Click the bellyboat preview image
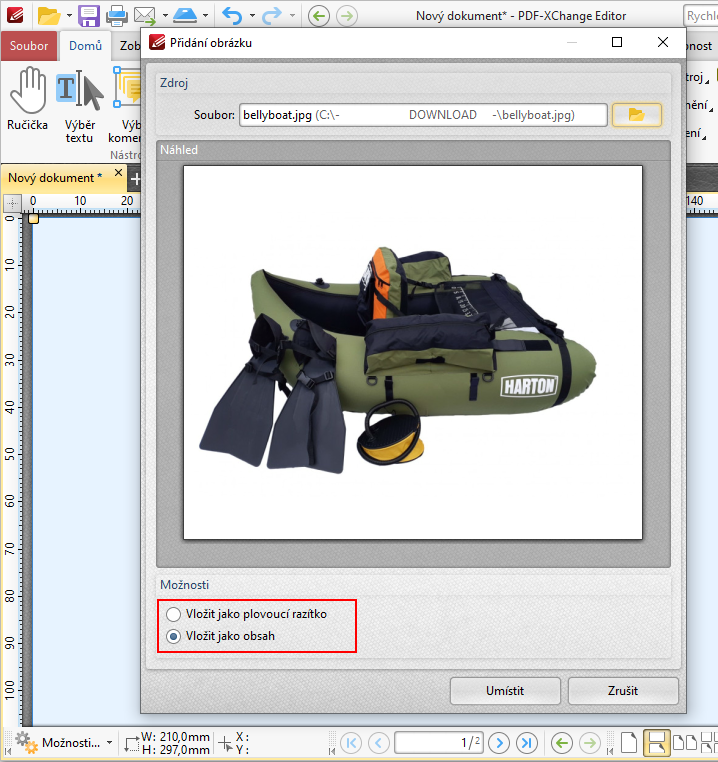This screenshot has width=718, height=762. coord(412,352)
